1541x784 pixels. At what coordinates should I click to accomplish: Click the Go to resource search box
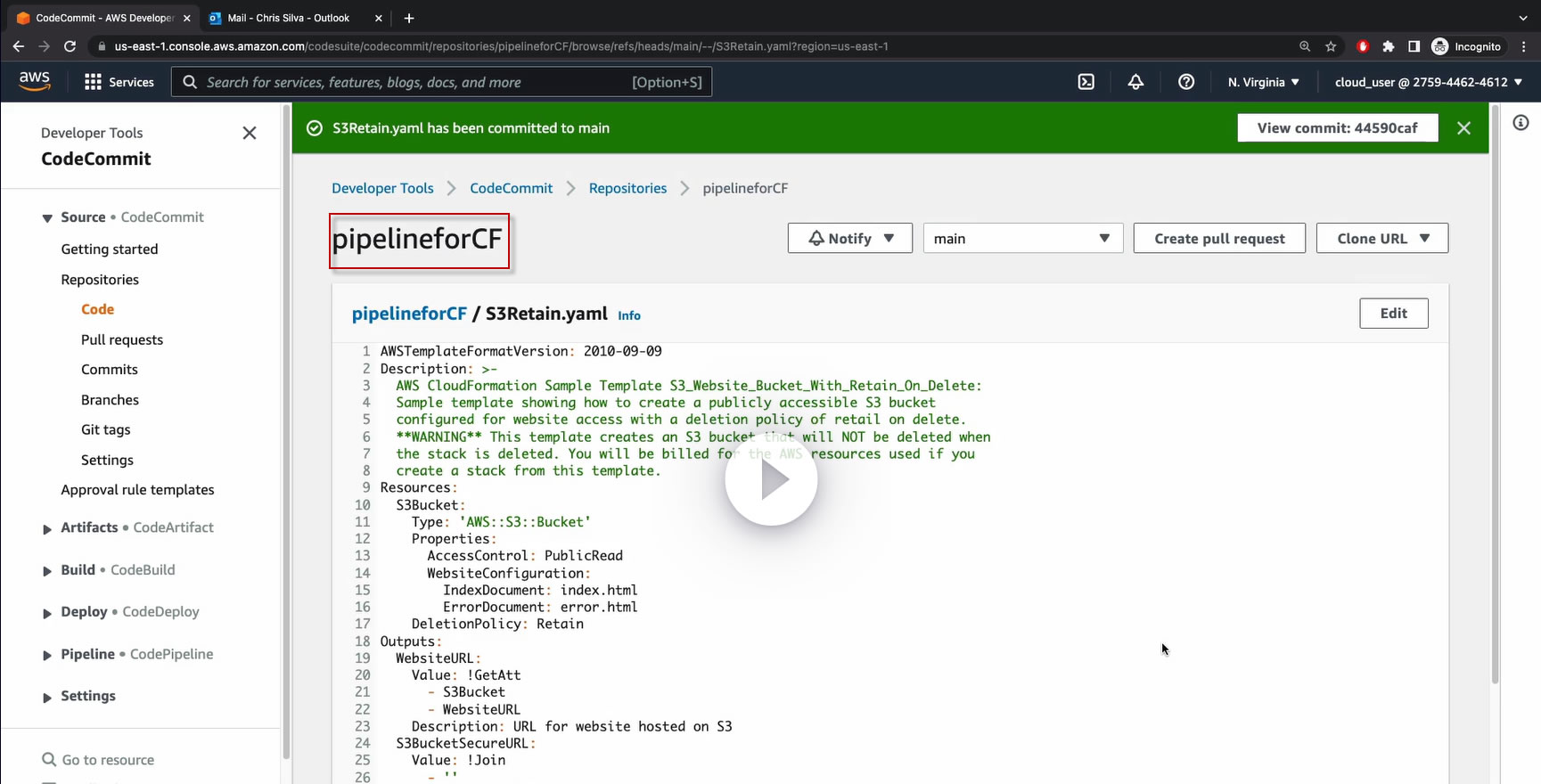(108, 760)
